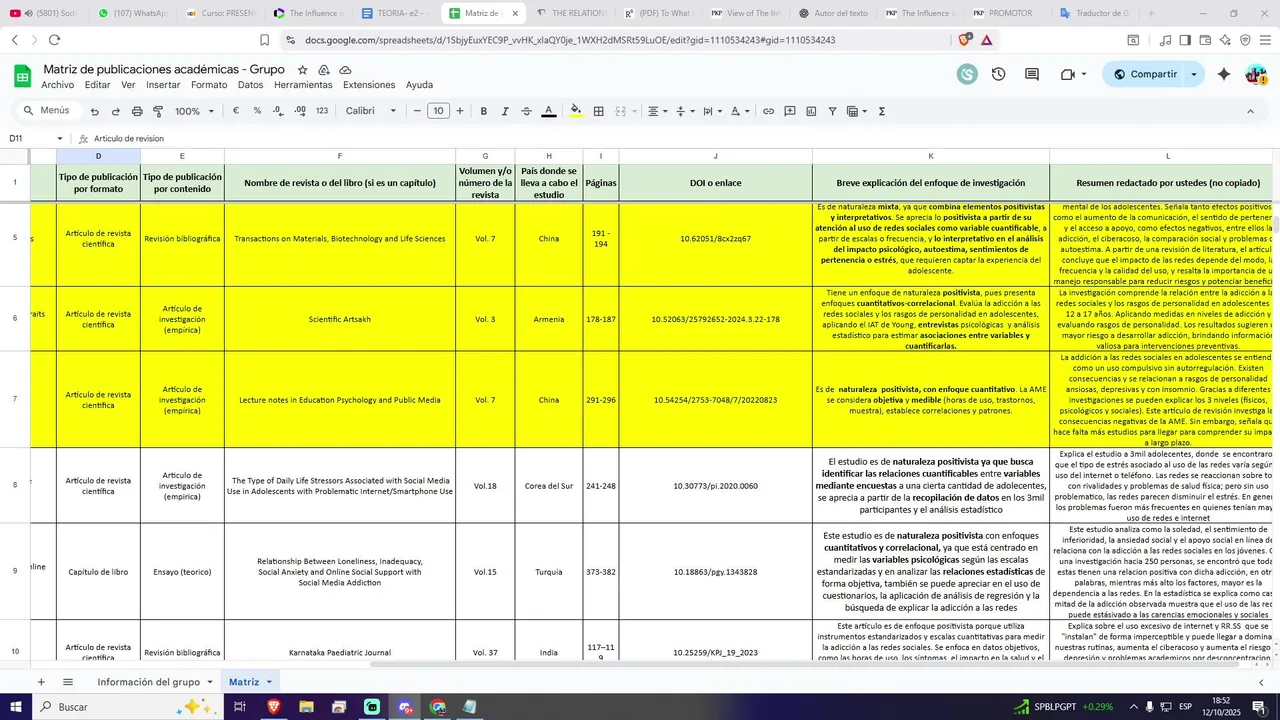Image resolution: width=1280 pixels, height=720 pixels.
Task: Insert link via chain icon
Action: point(768,111)
